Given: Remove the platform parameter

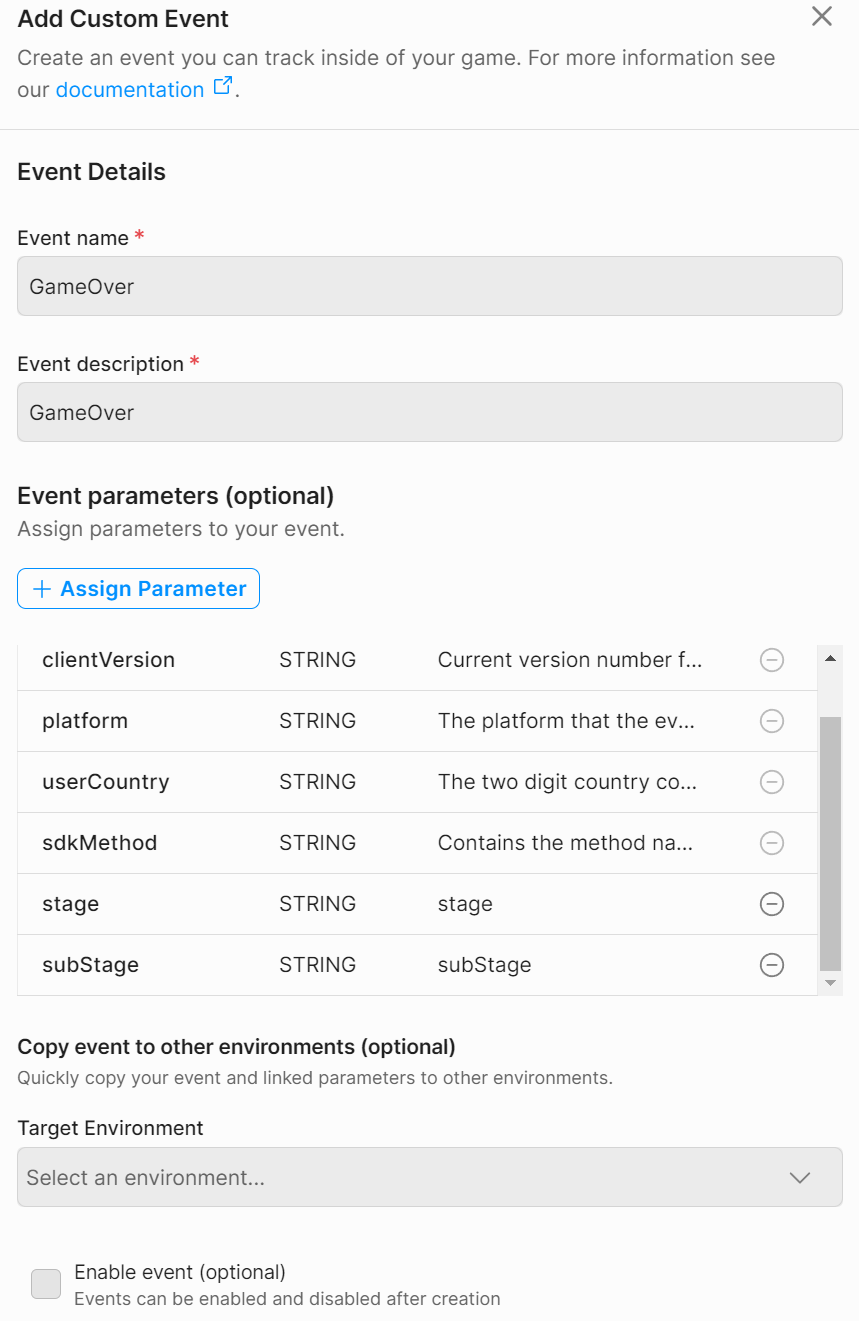Looking at the screenshot, I should (x=772, y=721).
